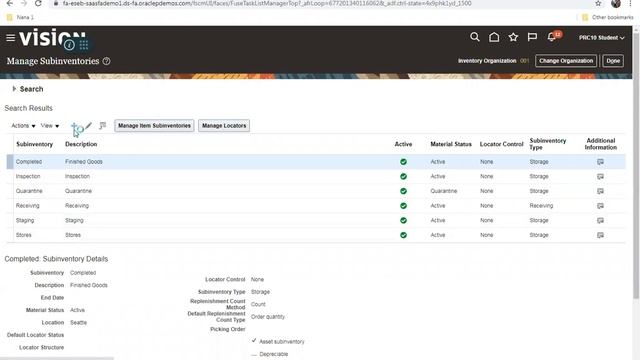640x360 pixels.
Task: Click the Material Status column header
Action: (451, 144)
